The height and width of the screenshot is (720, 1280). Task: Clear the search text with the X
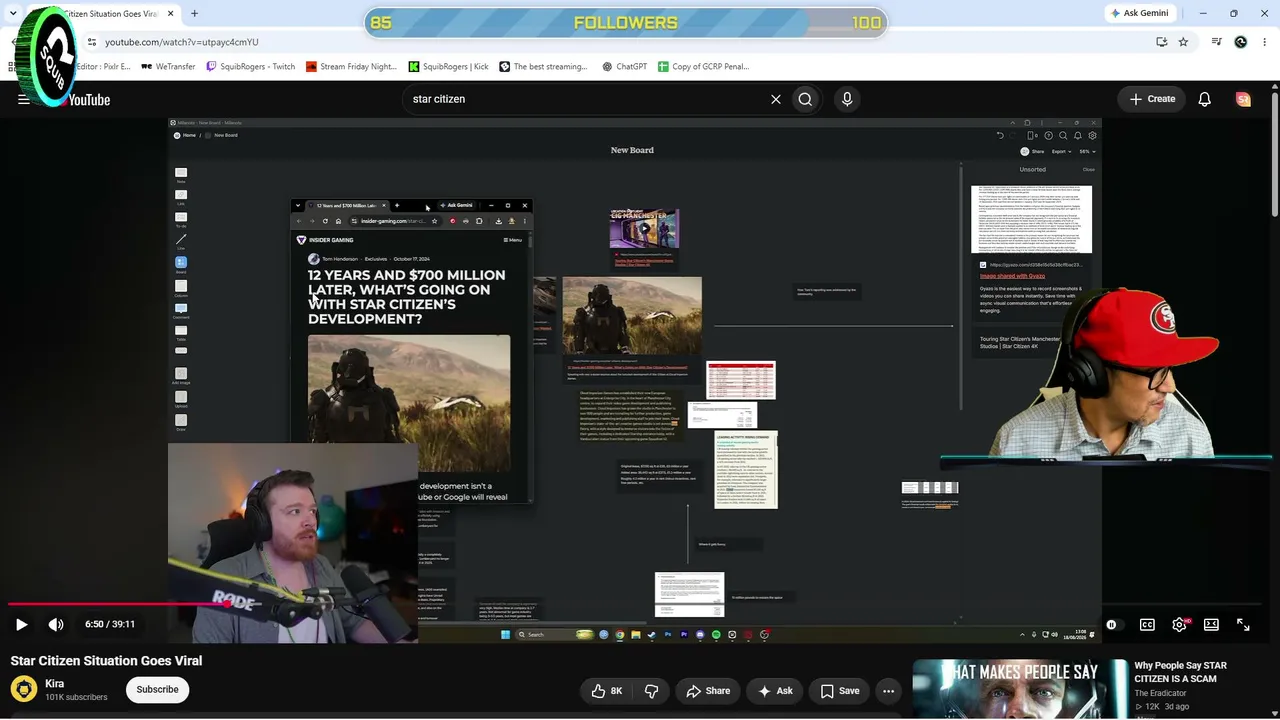775,99
